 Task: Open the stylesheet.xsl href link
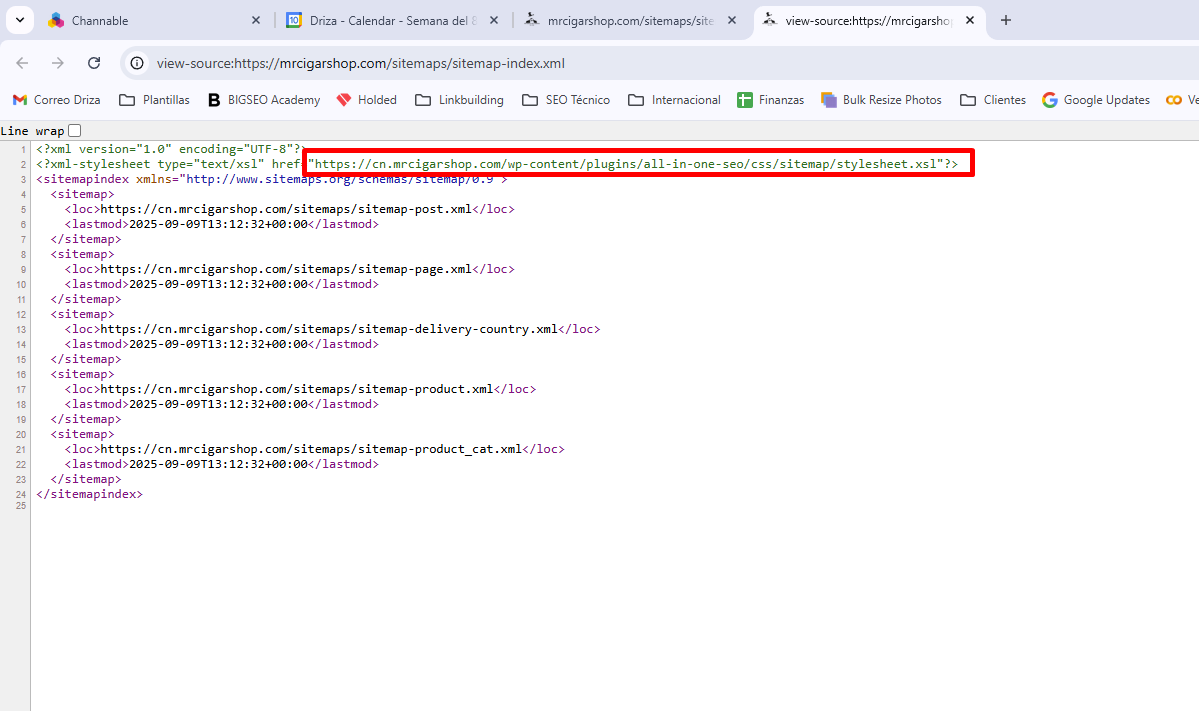coord(627,164)
